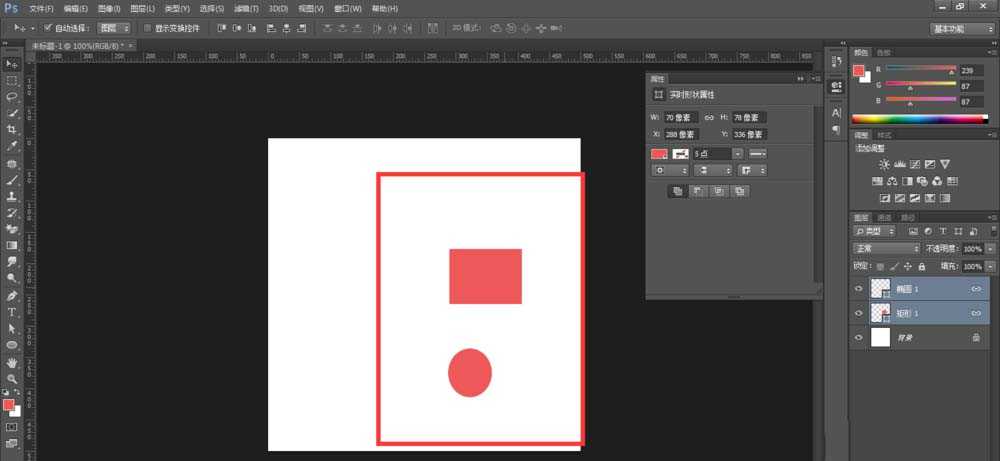Select the Ellipse shape tool
The width and height of the screenshot is (1000, 461).
[x=12, y=345]
